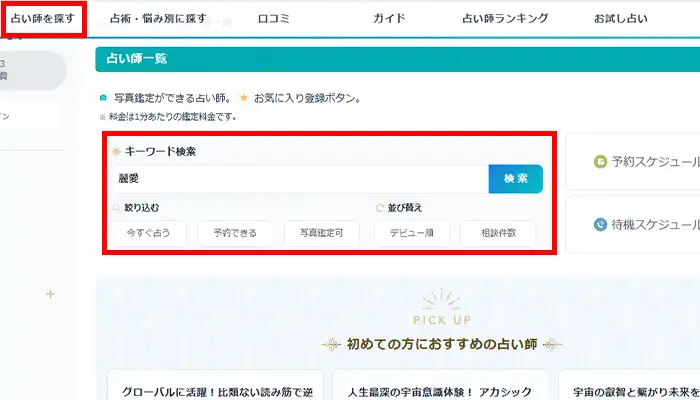Sort the list by 相談件数
Screen dimensions: 700x400
point(498,233)
